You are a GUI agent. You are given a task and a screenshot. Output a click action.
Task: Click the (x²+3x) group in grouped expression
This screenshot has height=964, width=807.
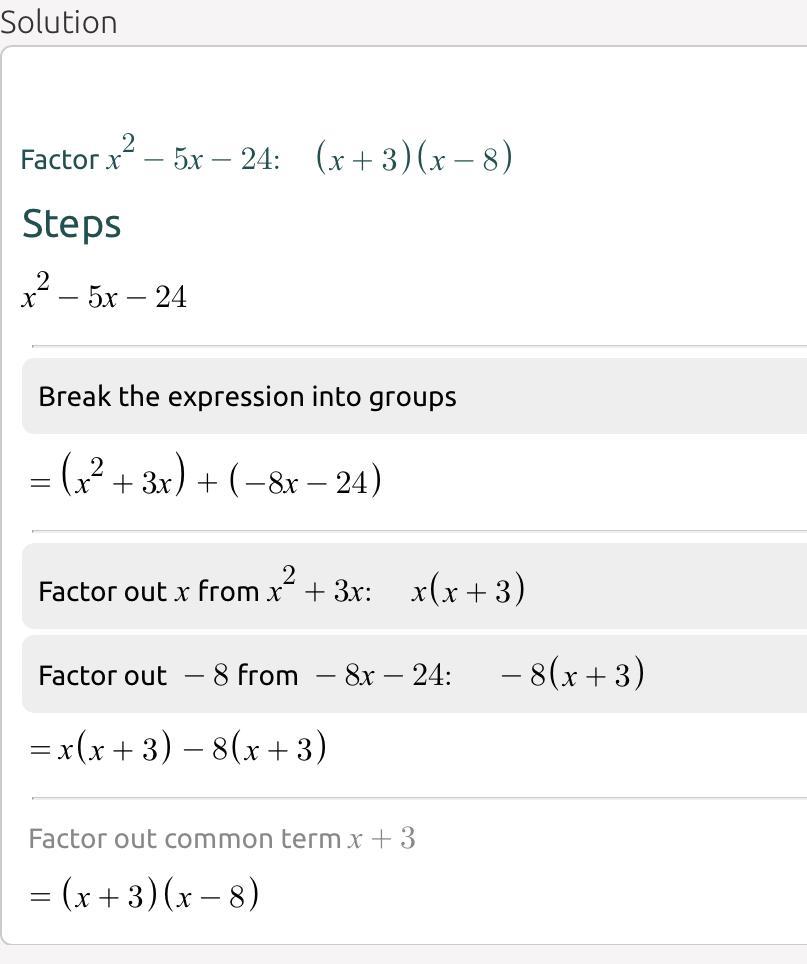(x=123, y=481)
